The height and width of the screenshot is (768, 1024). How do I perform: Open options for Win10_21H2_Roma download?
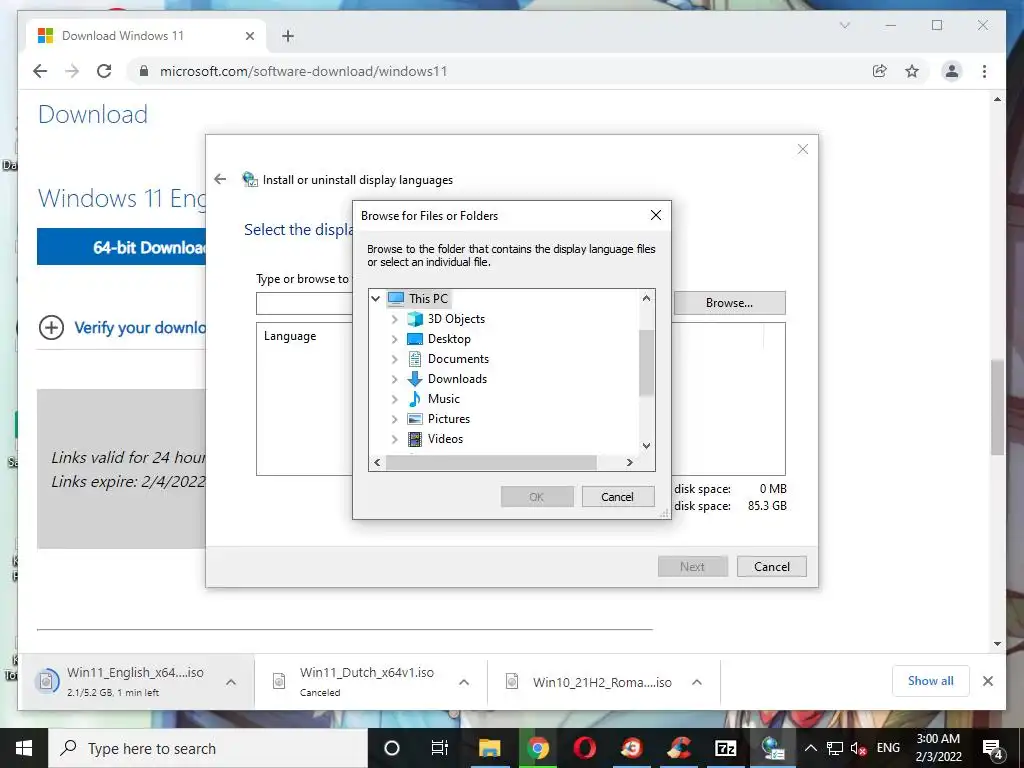click(x=697, y=682)
